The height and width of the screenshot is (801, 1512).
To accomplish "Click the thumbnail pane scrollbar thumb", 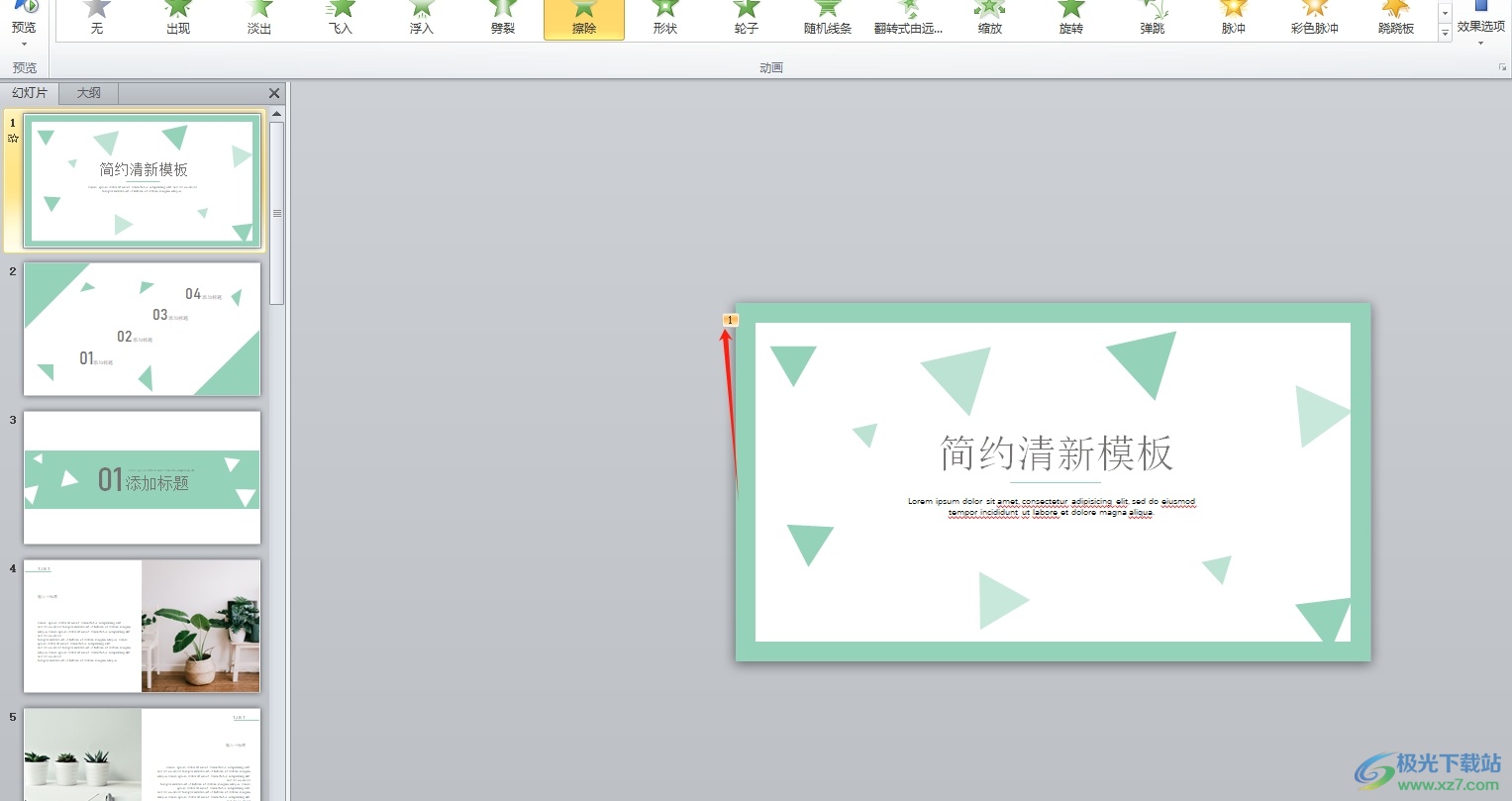I will [277, 212].
